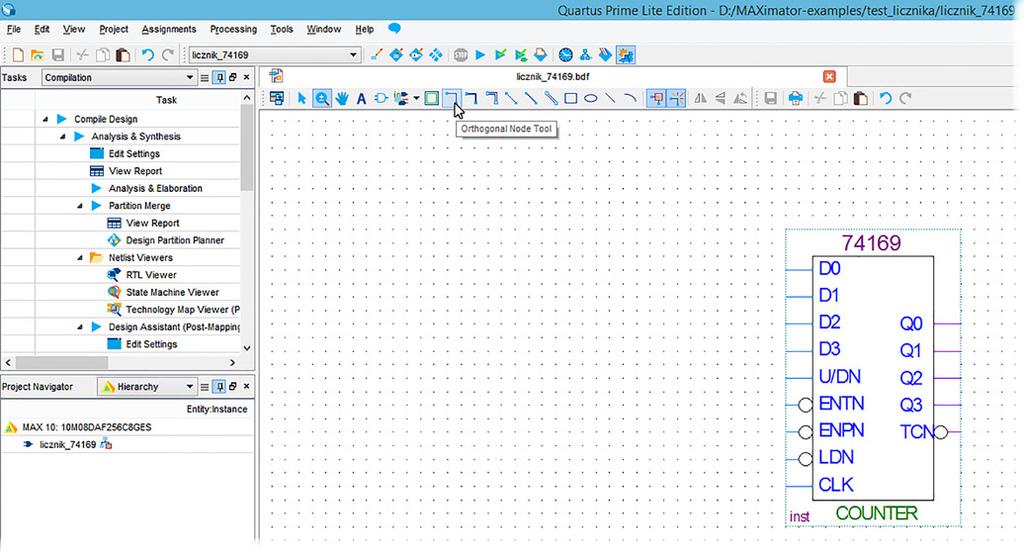Screen dimensions: 1024x555
Task: Collapse Design Assistant (Post-Mapping) node
Action: click(x=80, y=327)
